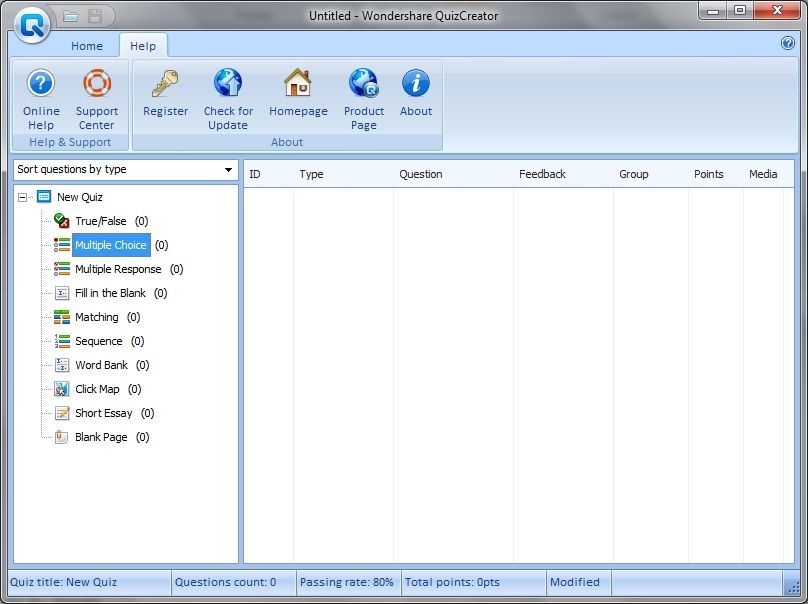Viewport: 808px width, 604px height.
Task: Switch to the Home tab
Action: click(x=86, y=45)
